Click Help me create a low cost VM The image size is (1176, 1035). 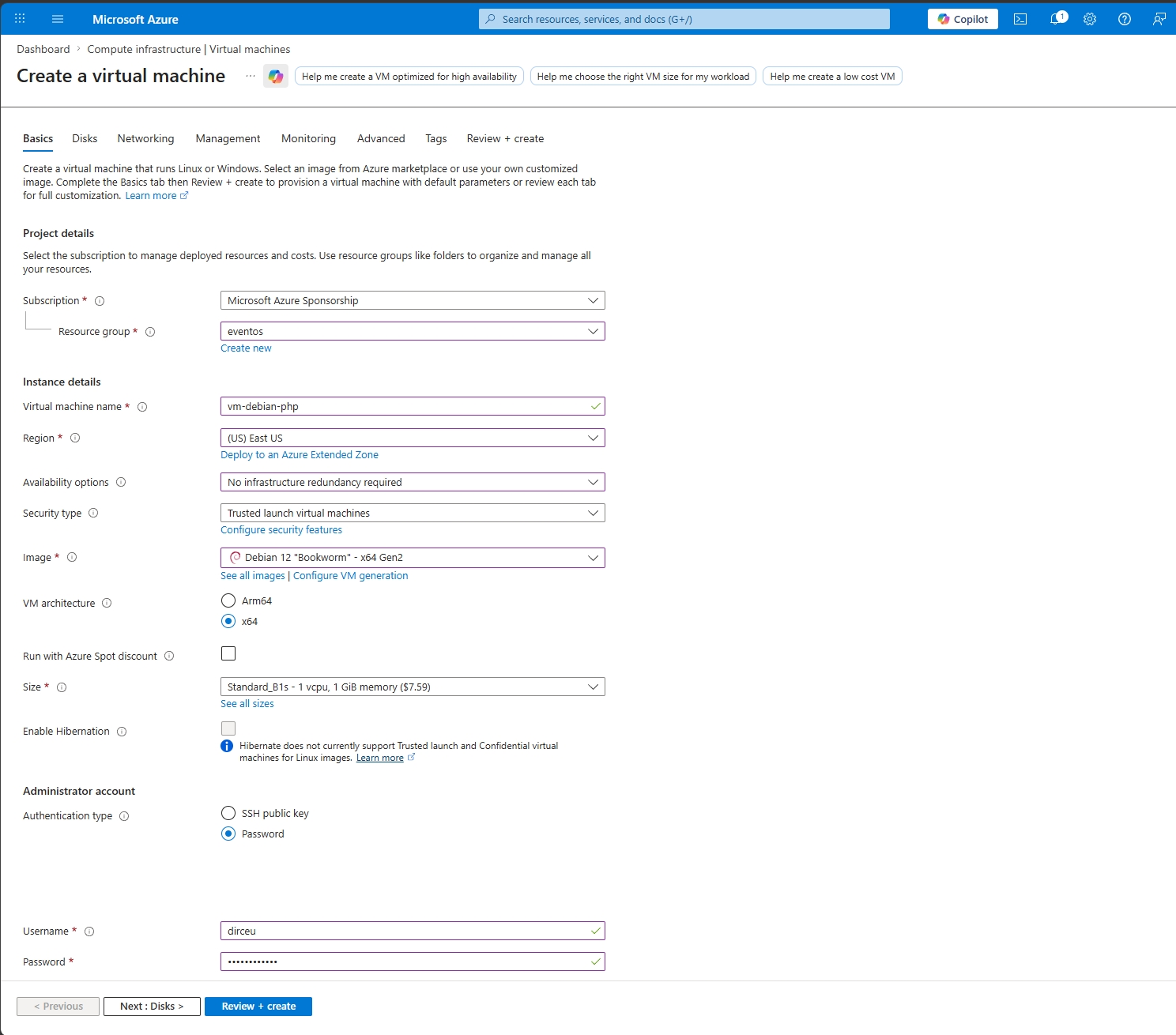(832, 76)
